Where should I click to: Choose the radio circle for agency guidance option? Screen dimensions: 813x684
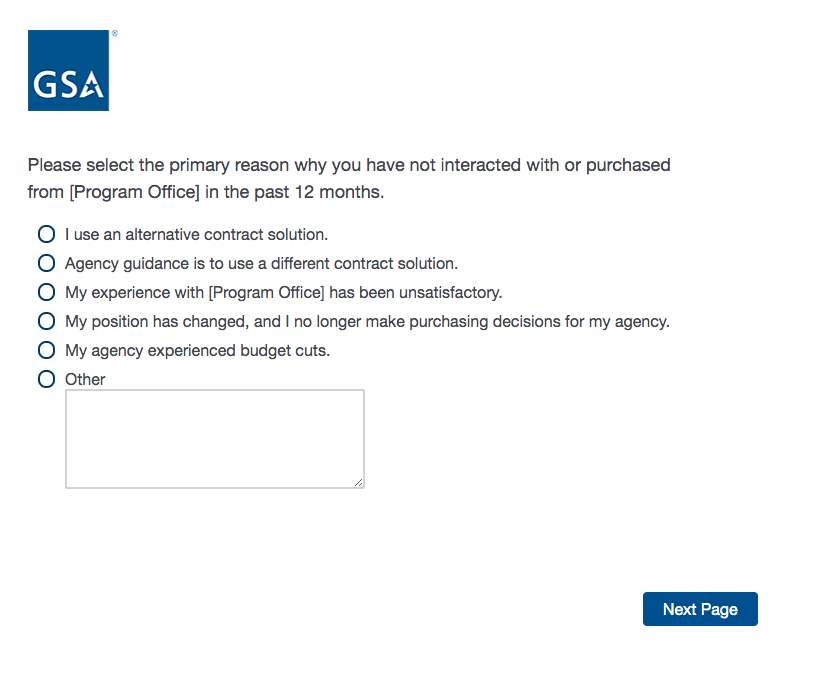click(46, 264)
